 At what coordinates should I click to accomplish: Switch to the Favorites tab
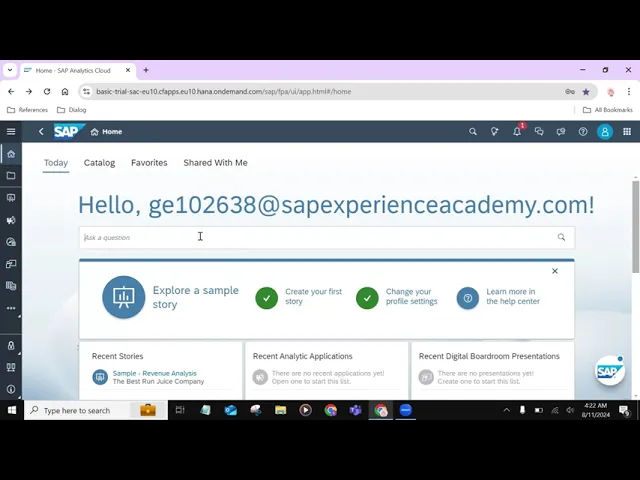click(x=149, y=162)
